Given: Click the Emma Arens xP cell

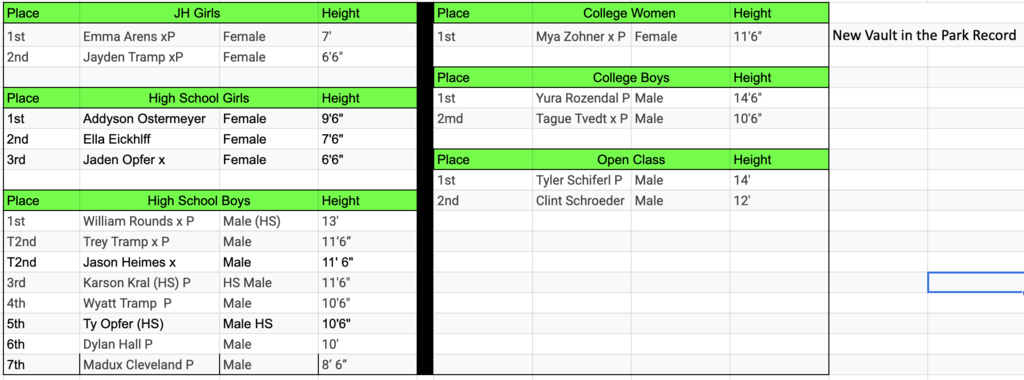Looking at the screenshot, I should [150, 37].
